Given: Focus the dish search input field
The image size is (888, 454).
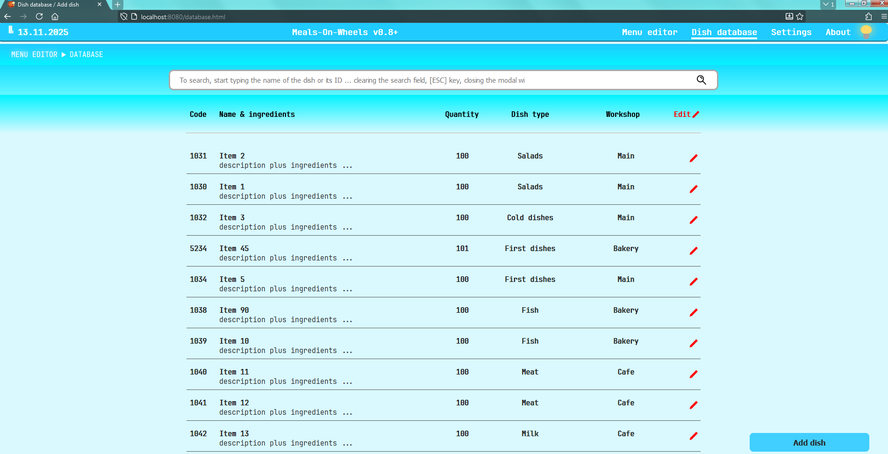Looking at the screenshot, I should point(430,80).
